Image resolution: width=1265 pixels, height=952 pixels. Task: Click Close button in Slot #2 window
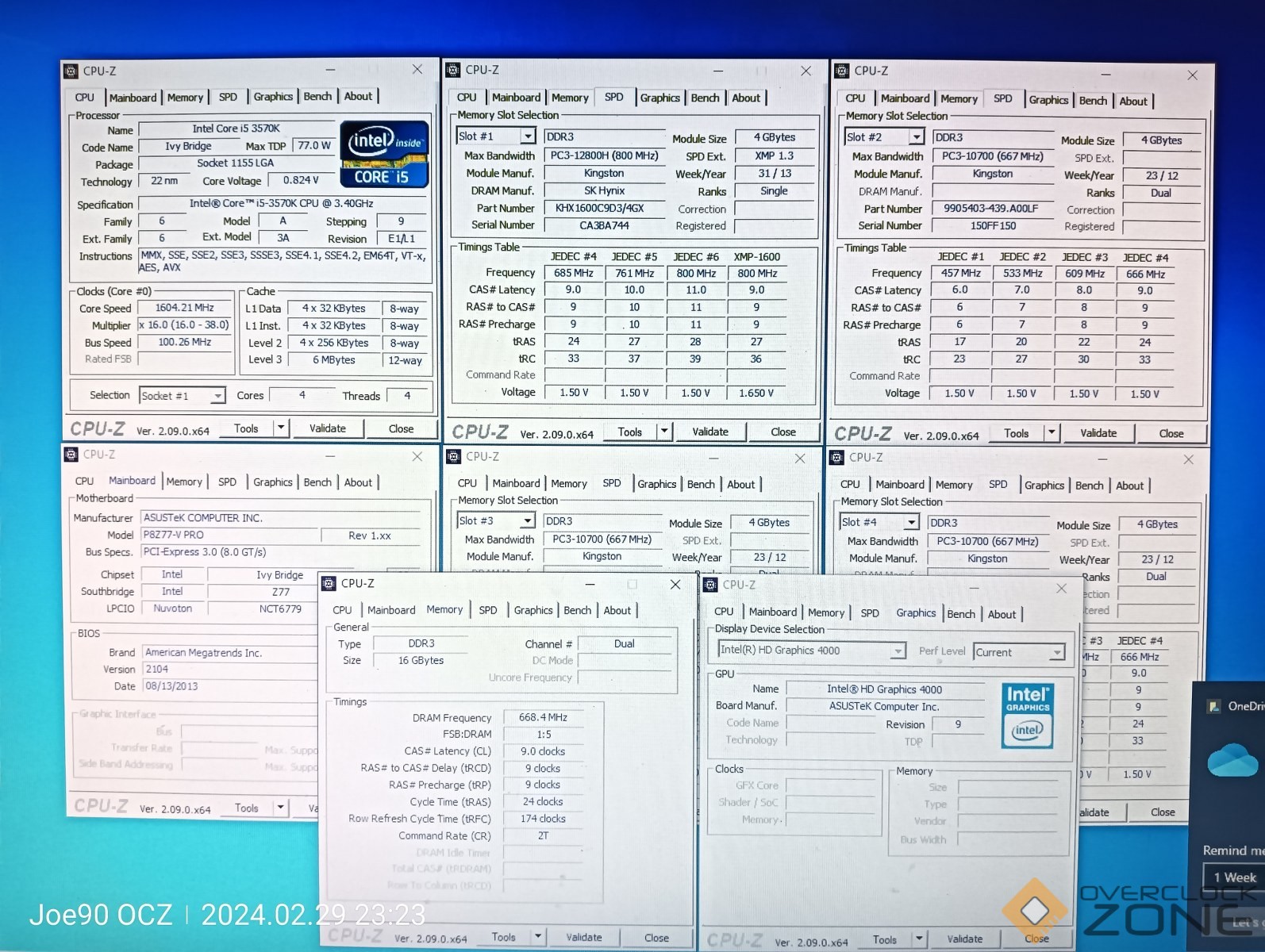click(1171, 433)
